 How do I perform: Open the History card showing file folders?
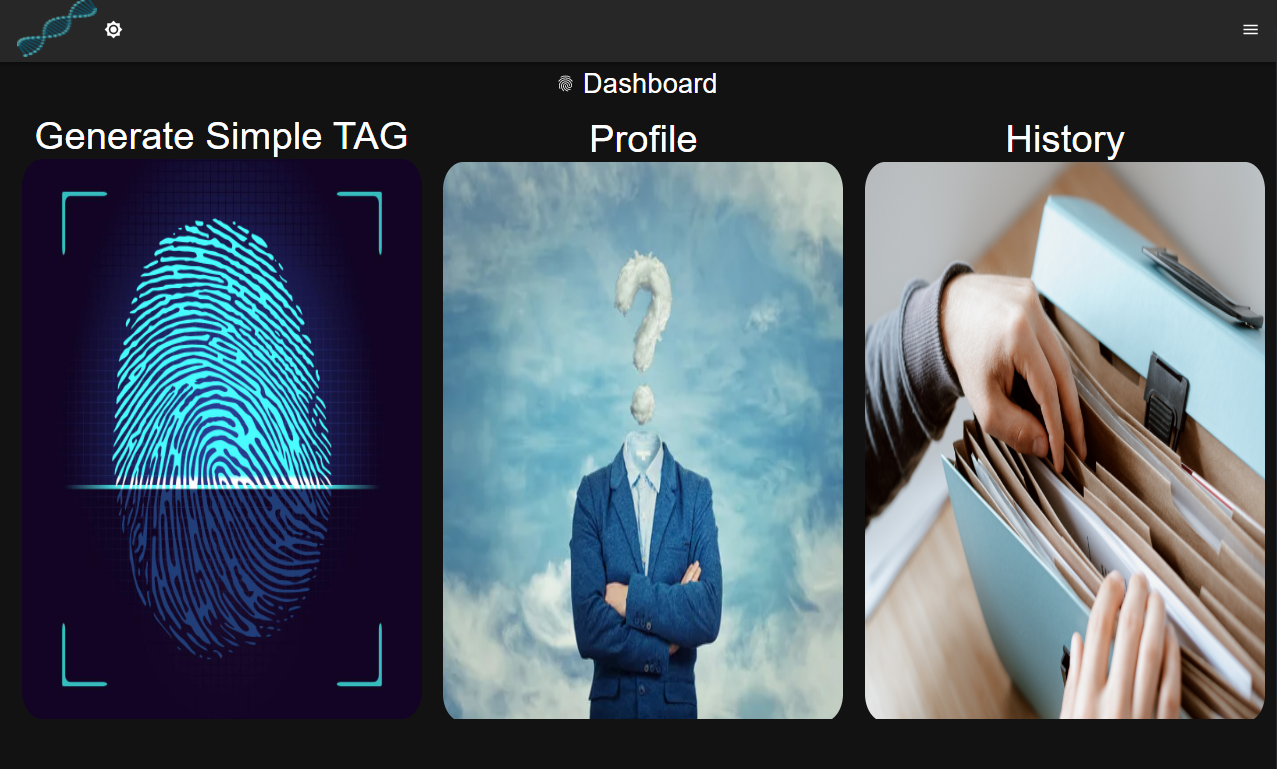pyautogui.click(x=1065, y=441)
